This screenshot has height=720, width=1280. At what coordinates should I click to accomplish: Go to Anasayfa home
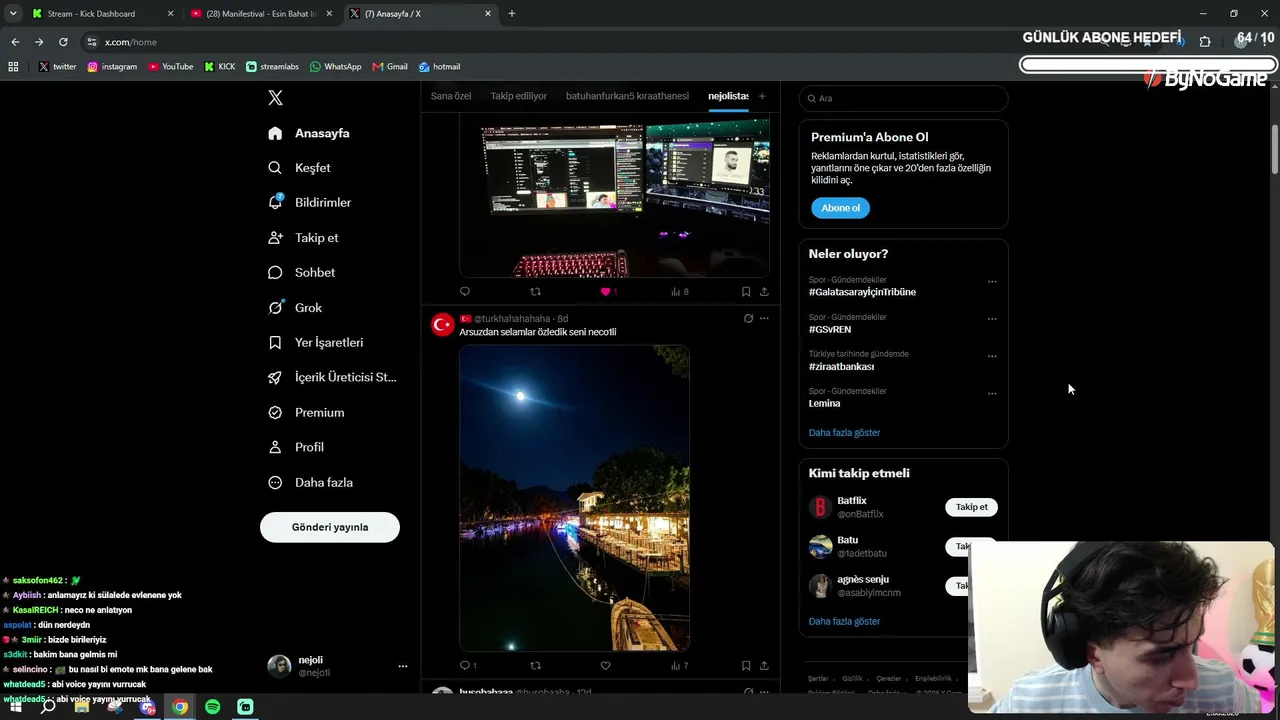(x=309, y=133)
